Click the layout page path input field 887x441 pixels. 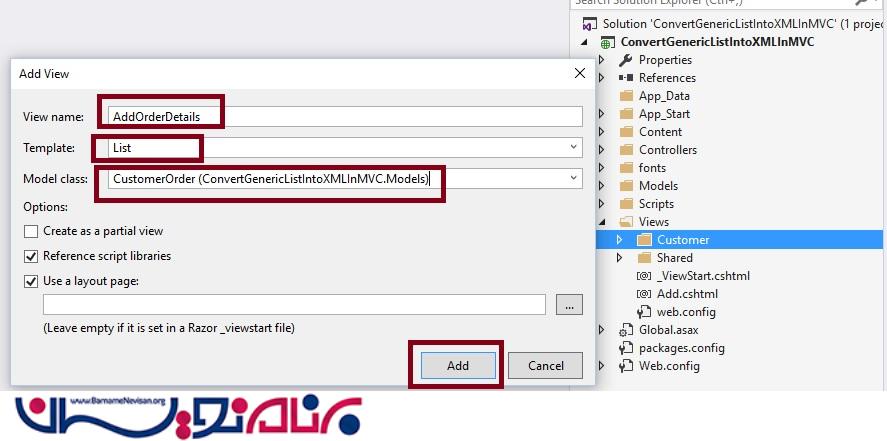pos(294,305)
